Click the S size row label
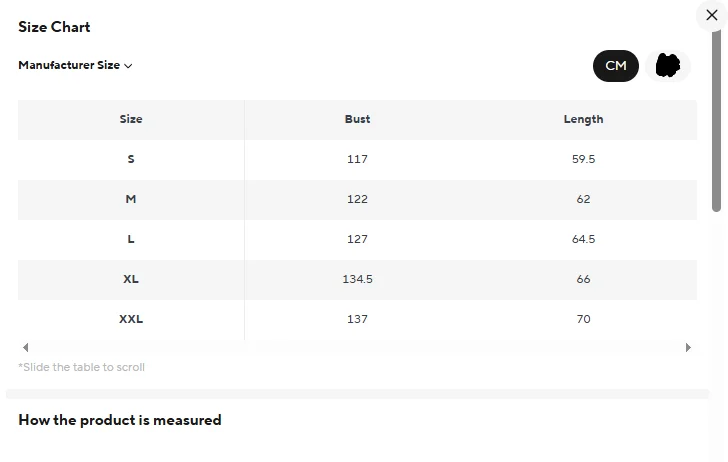Image resolution: width=728 pixels, height=462 pixels. click(131, 159)
